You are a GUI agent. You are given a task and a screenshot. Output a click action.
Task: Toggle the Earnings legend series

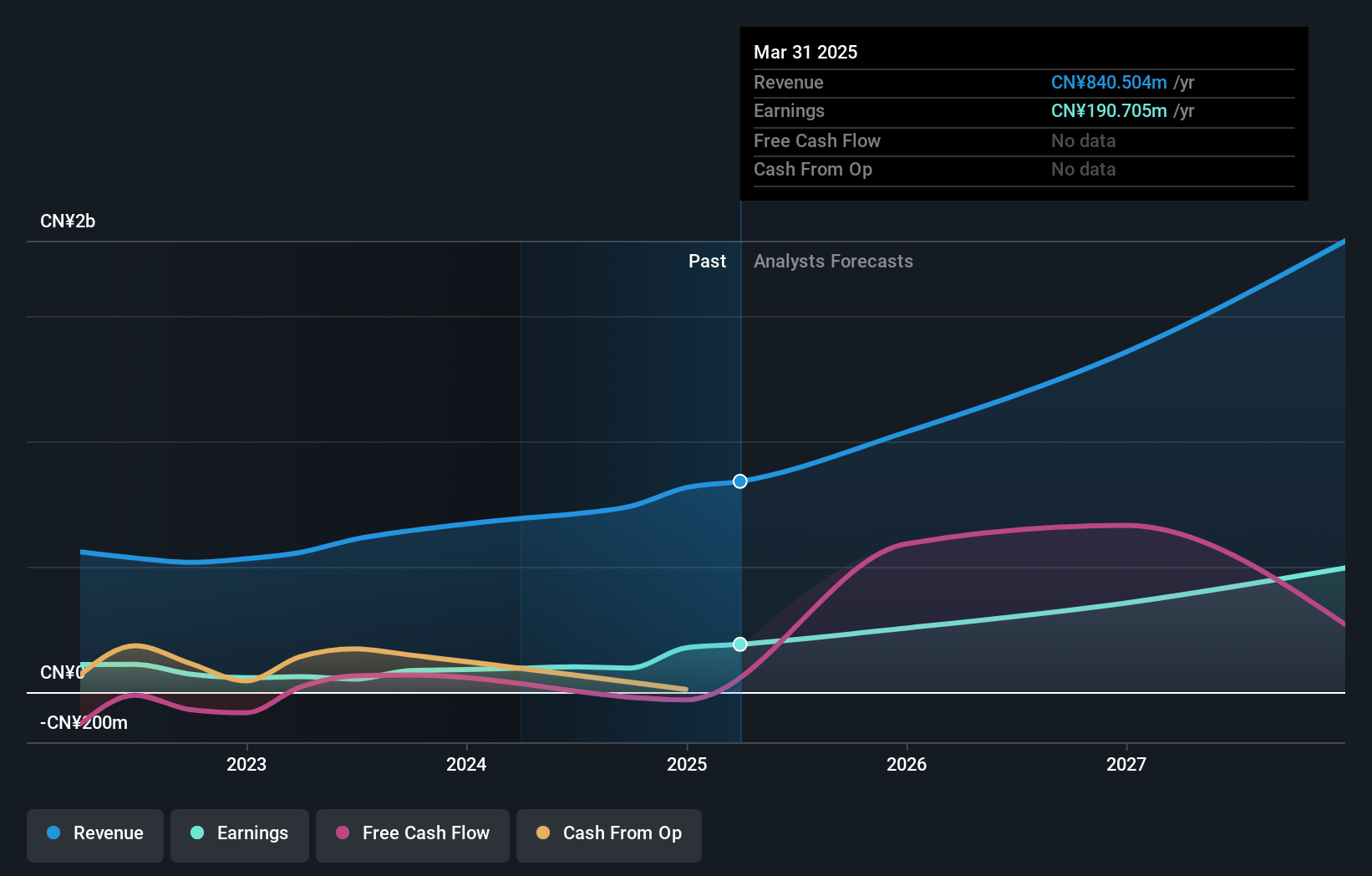pos(240,835)
